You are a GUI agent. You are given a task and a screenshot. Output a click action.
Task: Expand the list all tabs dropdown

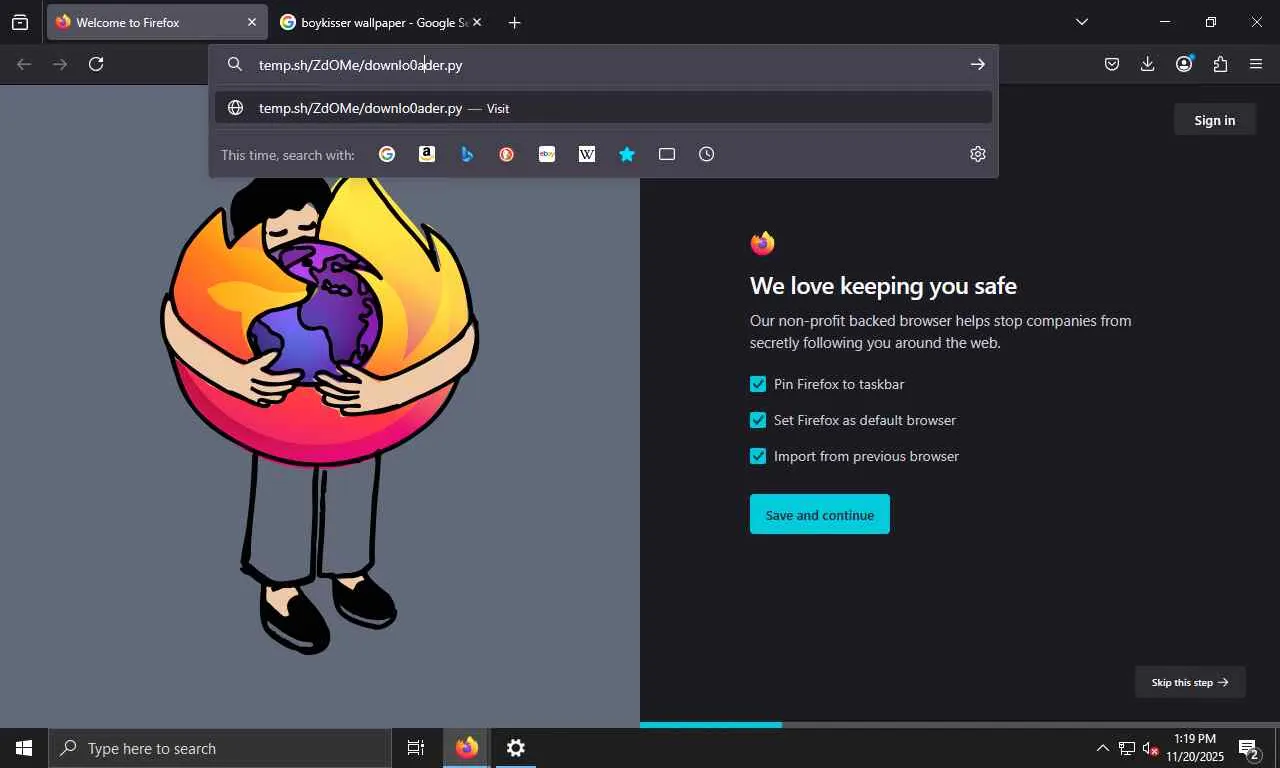tap(1081, 22)
